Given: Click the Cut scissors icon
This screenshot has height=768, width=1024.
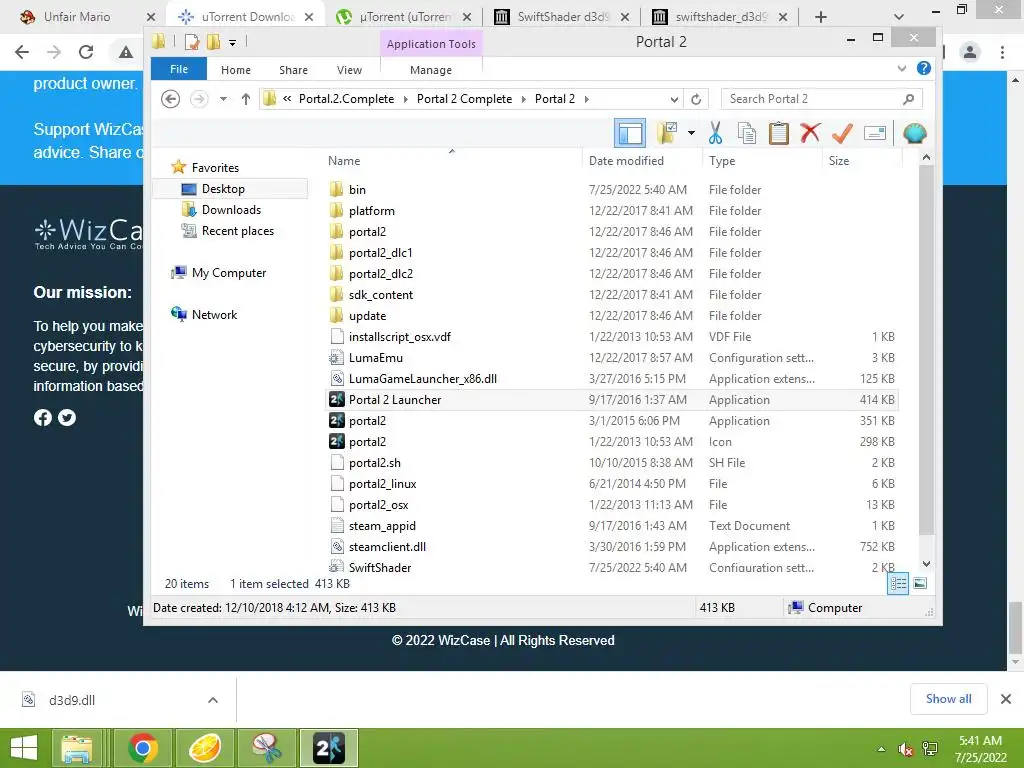Looking at the screenshot, I should click(x=715, y=133).
